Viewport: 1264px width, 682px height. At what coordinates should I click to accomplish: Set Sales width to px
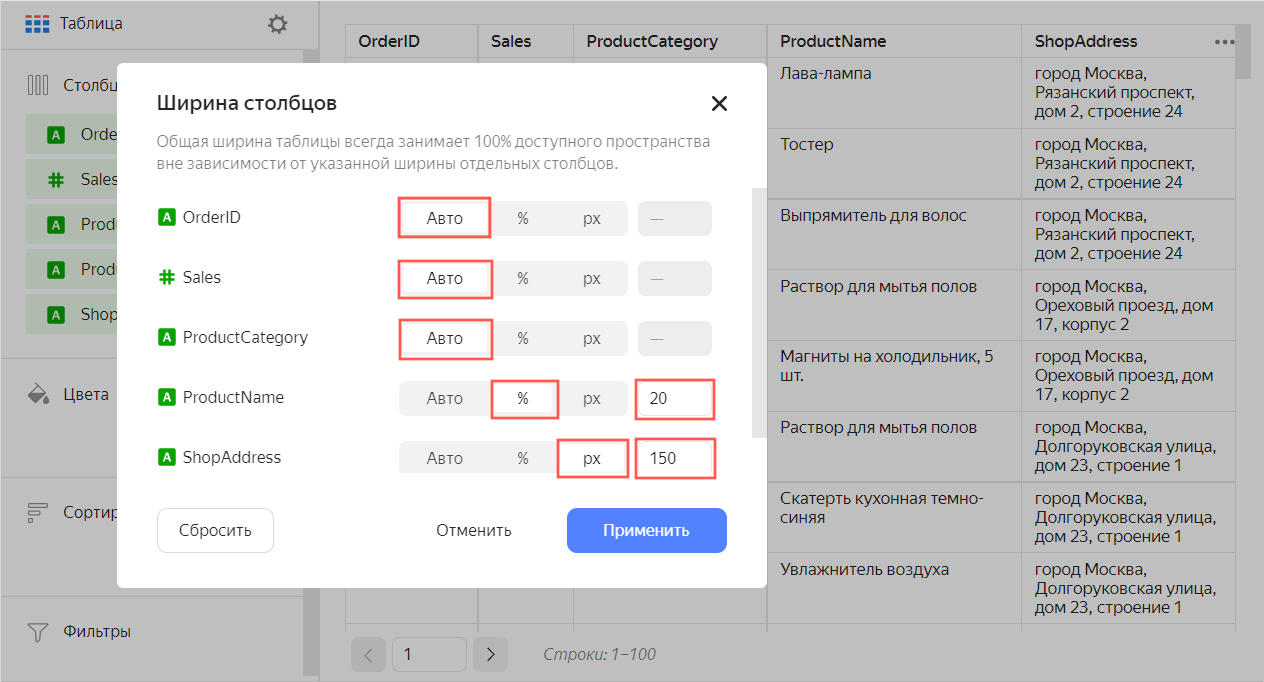592,278
